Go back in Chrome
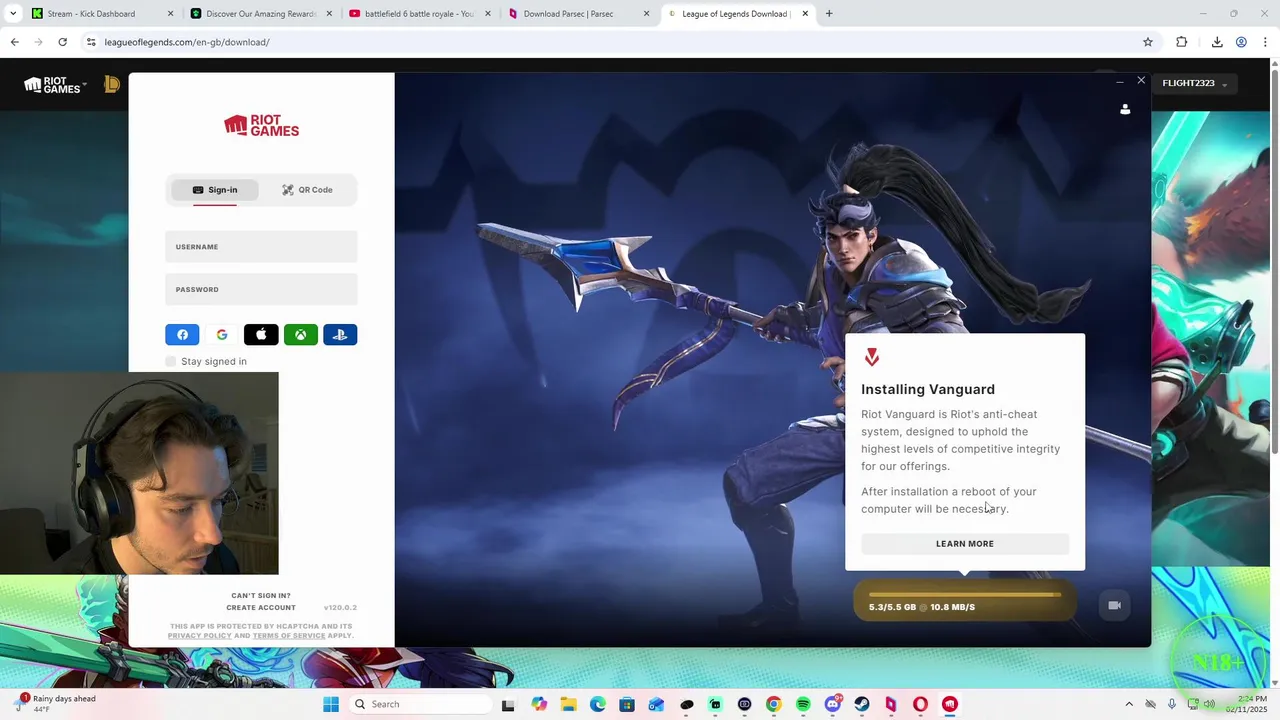The width and height of the screenshot is (1280, 720). point(14,42)
